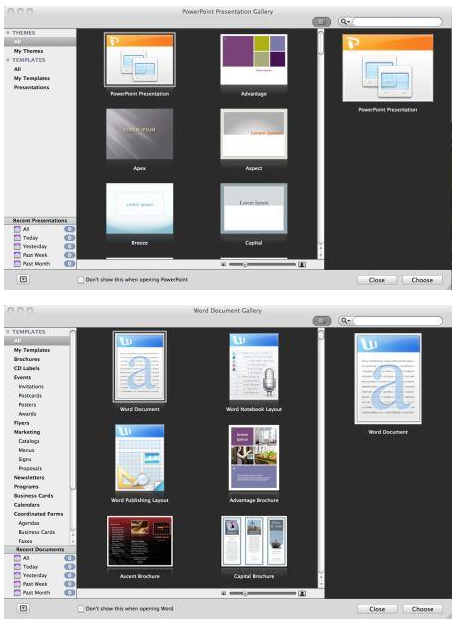This screenshot has width=457, height=624.
Task: Collapse PowerPoint TEMPLATES disclosure triangle
Action: [8, 60]
